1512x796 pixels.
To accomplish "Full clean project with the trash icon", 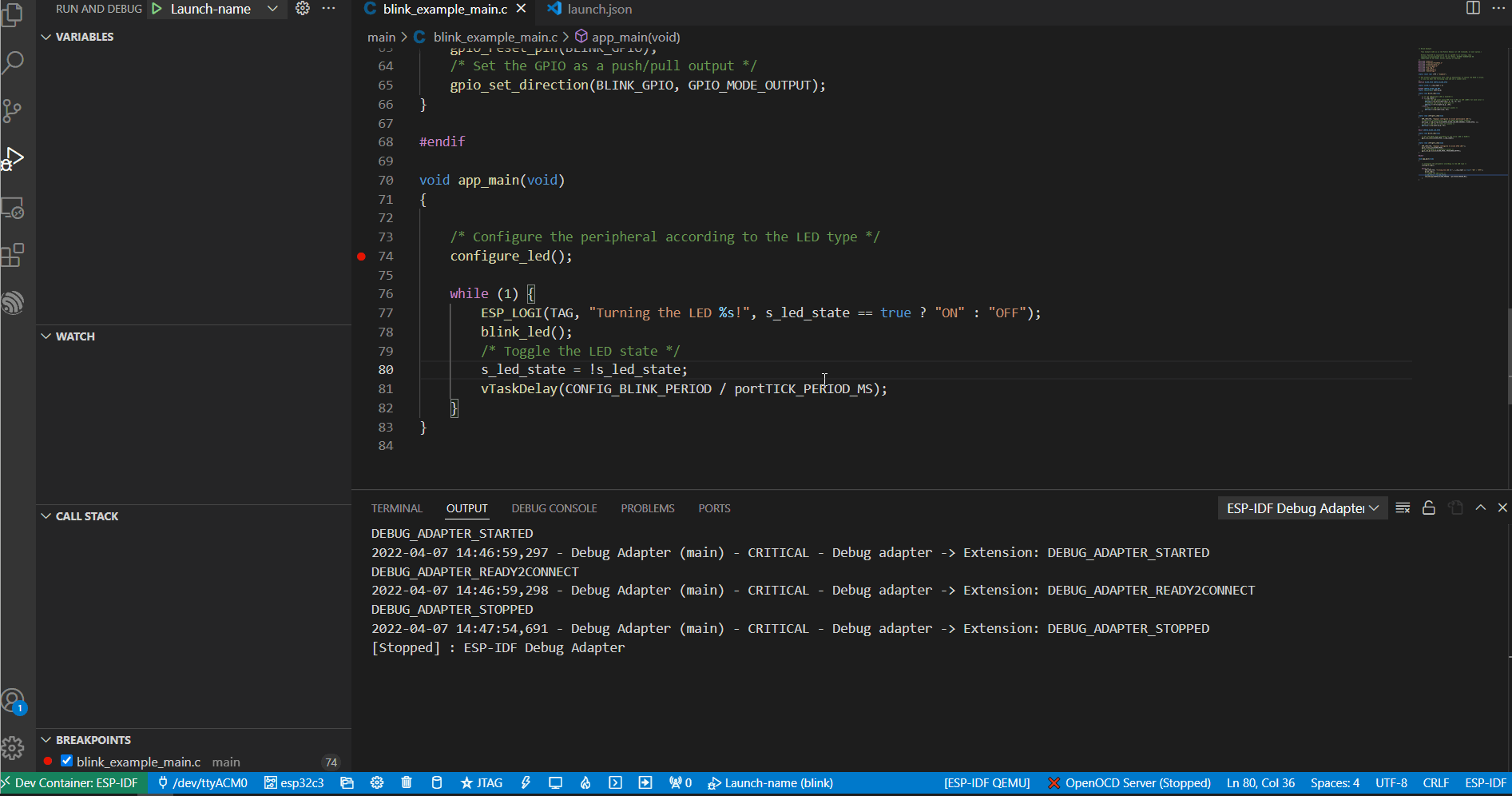I will (407, 783).
